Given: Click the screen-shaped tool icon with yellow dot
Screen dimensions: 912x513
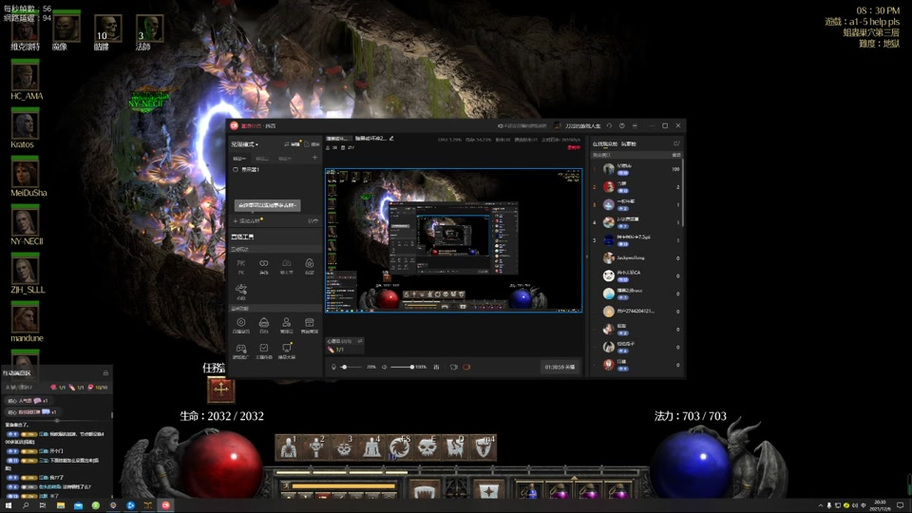Looking at the screenshot, I should [x=286, y=350].
